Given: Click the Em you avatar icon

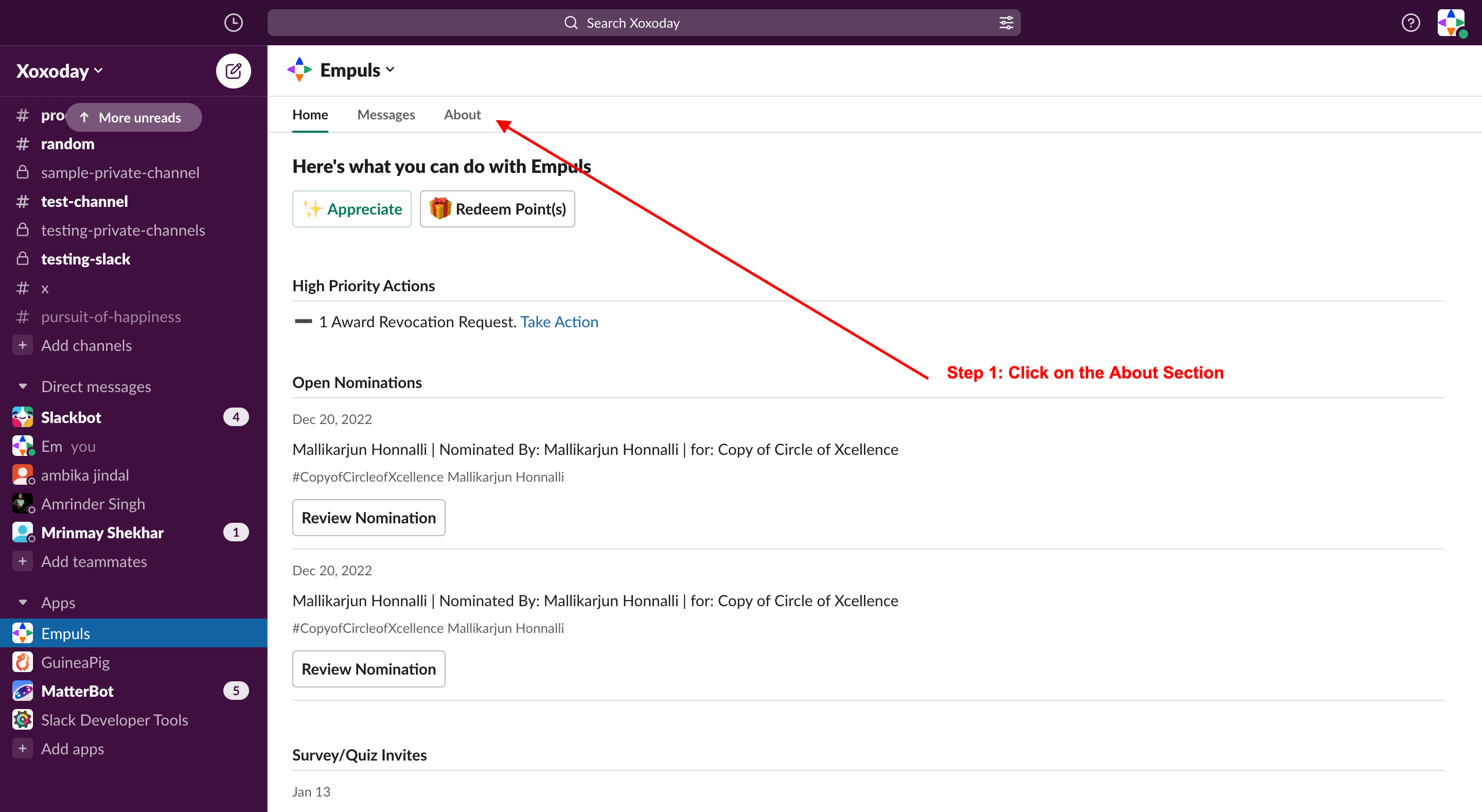Looking at the screenshot, I should coord(23,446).
